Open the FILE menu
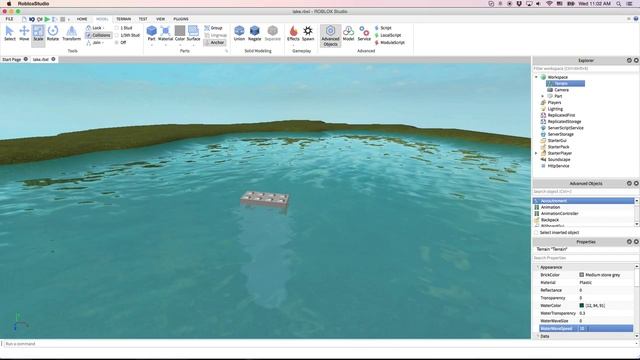The width and height of the screenshot is (640, 360). (x=9, y=19)
